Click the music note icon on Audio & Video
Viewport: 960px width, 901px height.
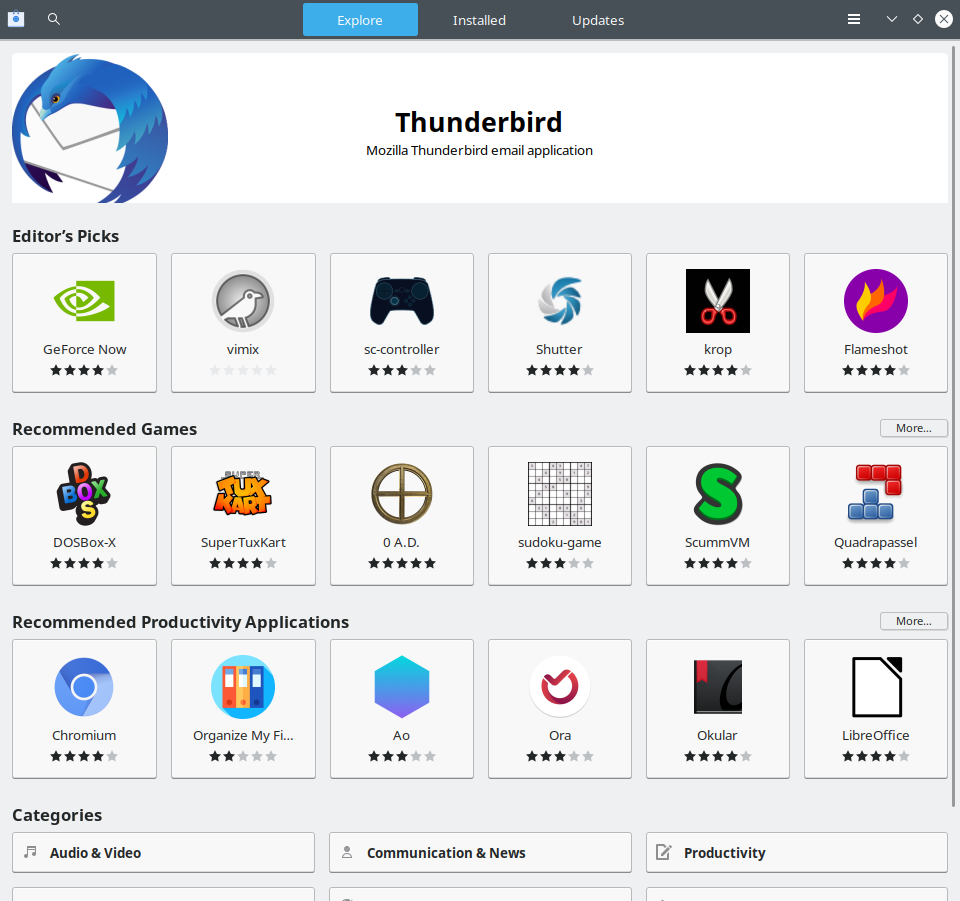(x=30, y=851)
